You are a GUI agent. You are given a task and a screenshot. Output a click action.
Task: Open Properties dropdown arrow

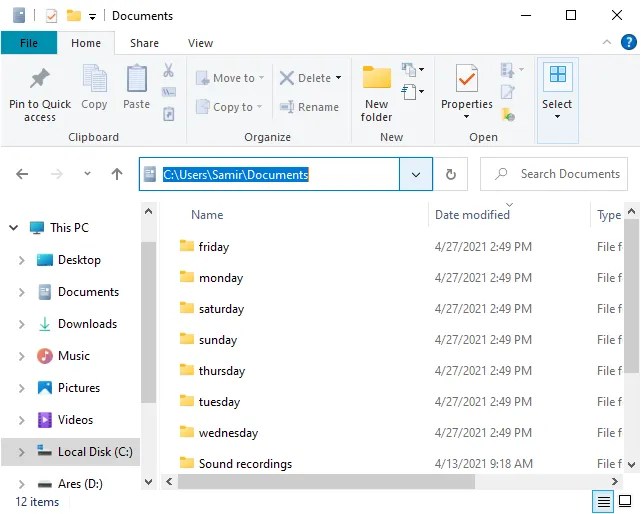(x=466, y=117)
